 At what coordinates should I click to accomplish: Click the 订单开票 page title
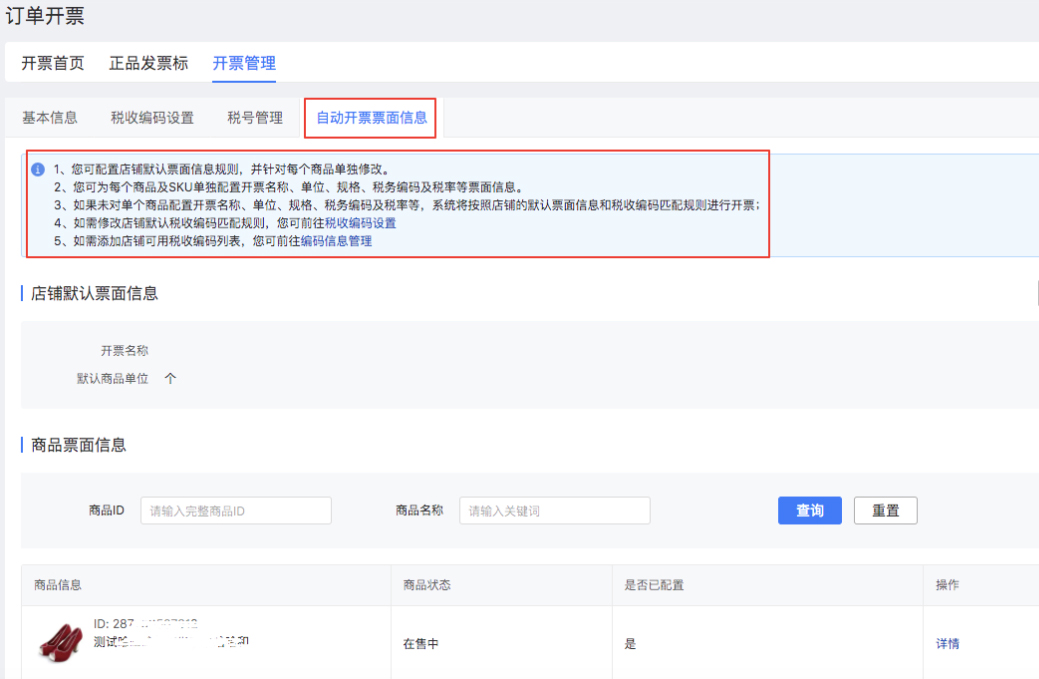click(46, 16)
